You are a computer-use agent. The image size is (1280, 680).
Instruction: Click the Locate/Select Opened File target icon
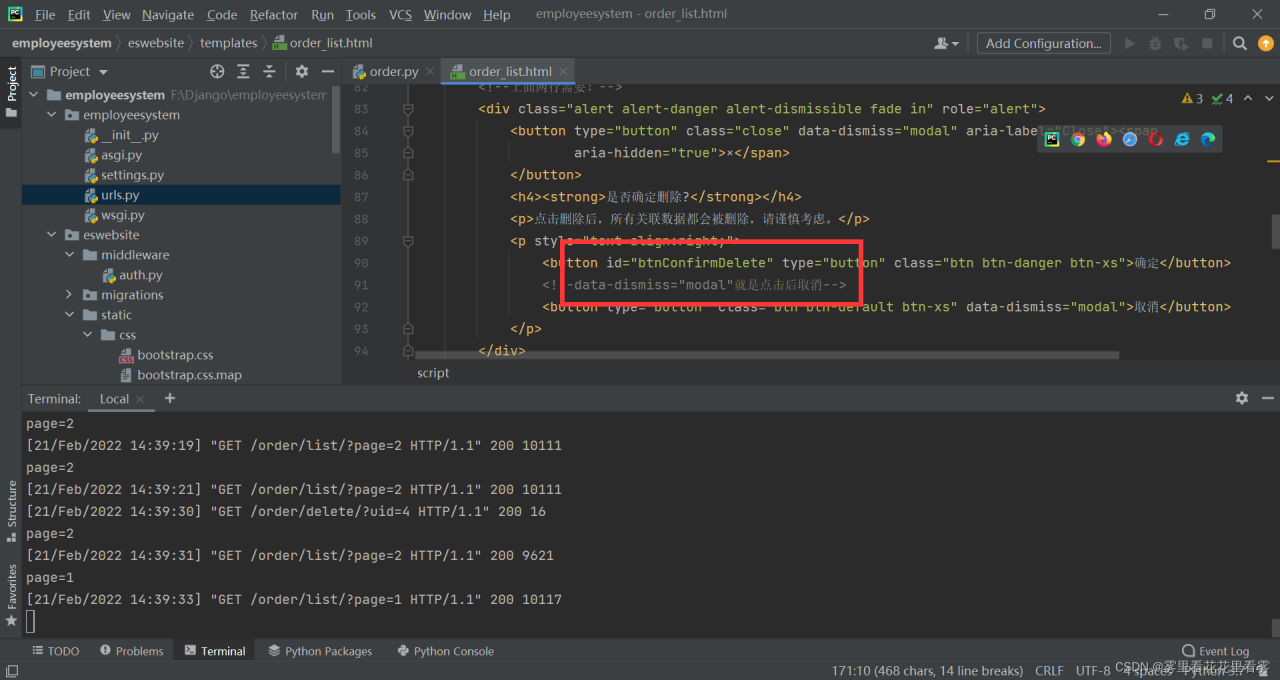pyautogui.click(x=217, y=71)
